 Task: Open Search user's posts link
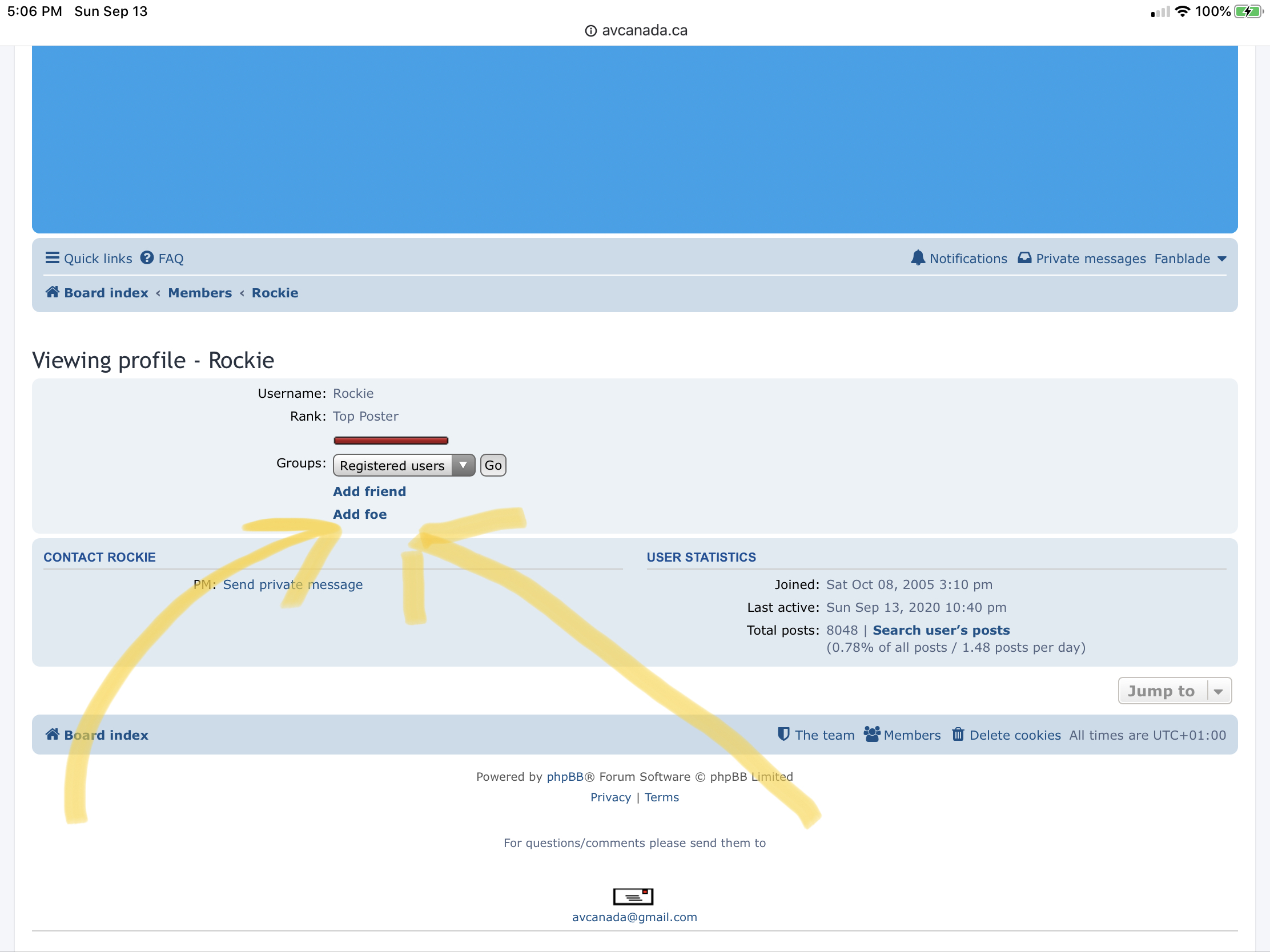click(941, 630)
